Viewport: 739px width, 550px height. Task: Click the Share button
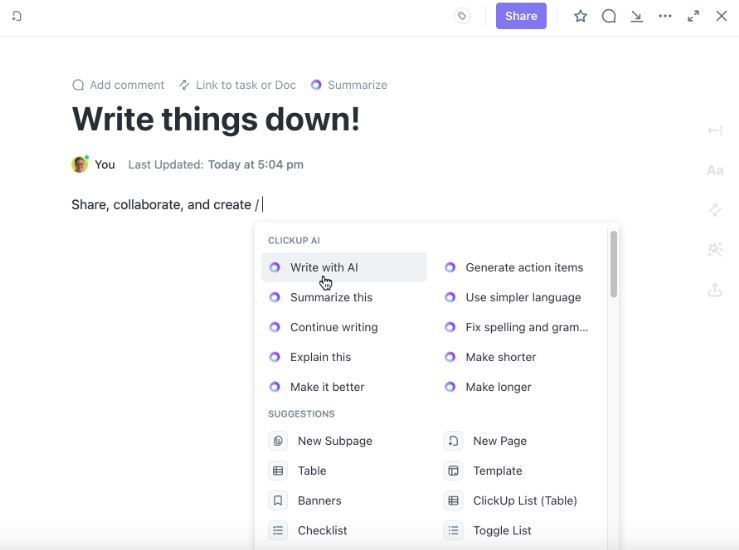pos(521,16)
